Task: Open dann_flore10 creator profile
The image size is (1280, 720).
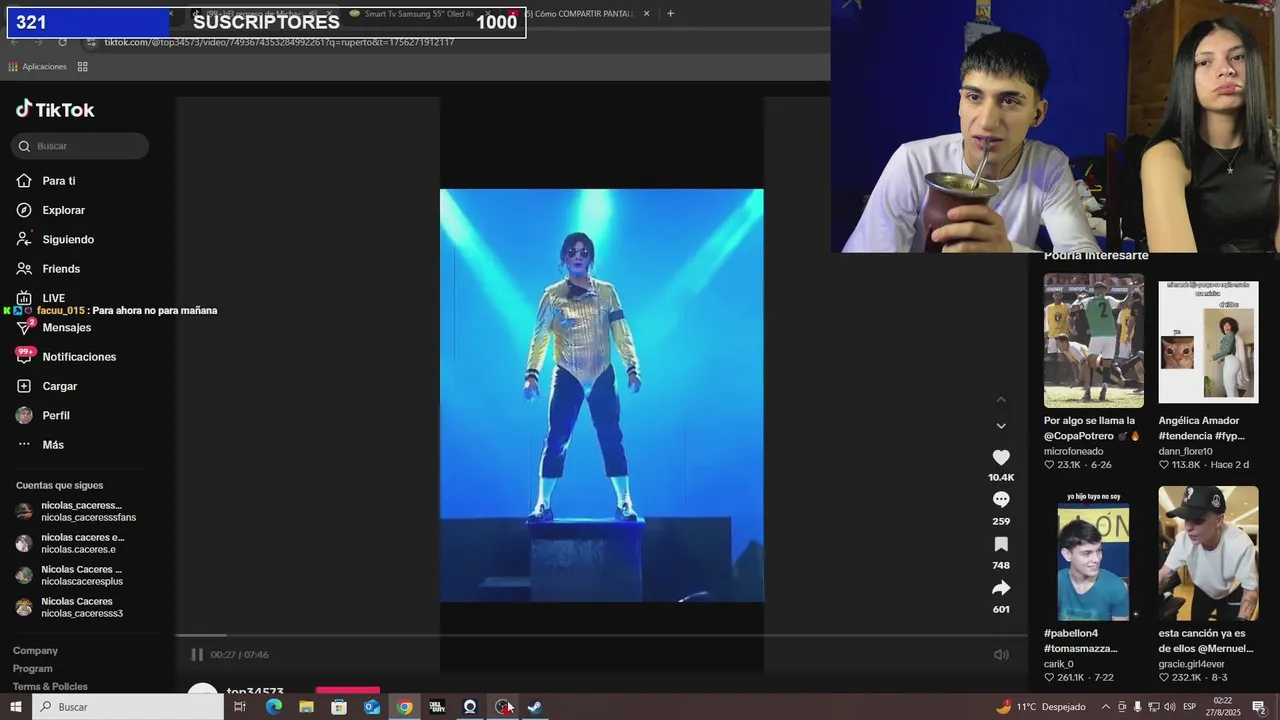Action: pyautogui.click(x=1185, y=452)
